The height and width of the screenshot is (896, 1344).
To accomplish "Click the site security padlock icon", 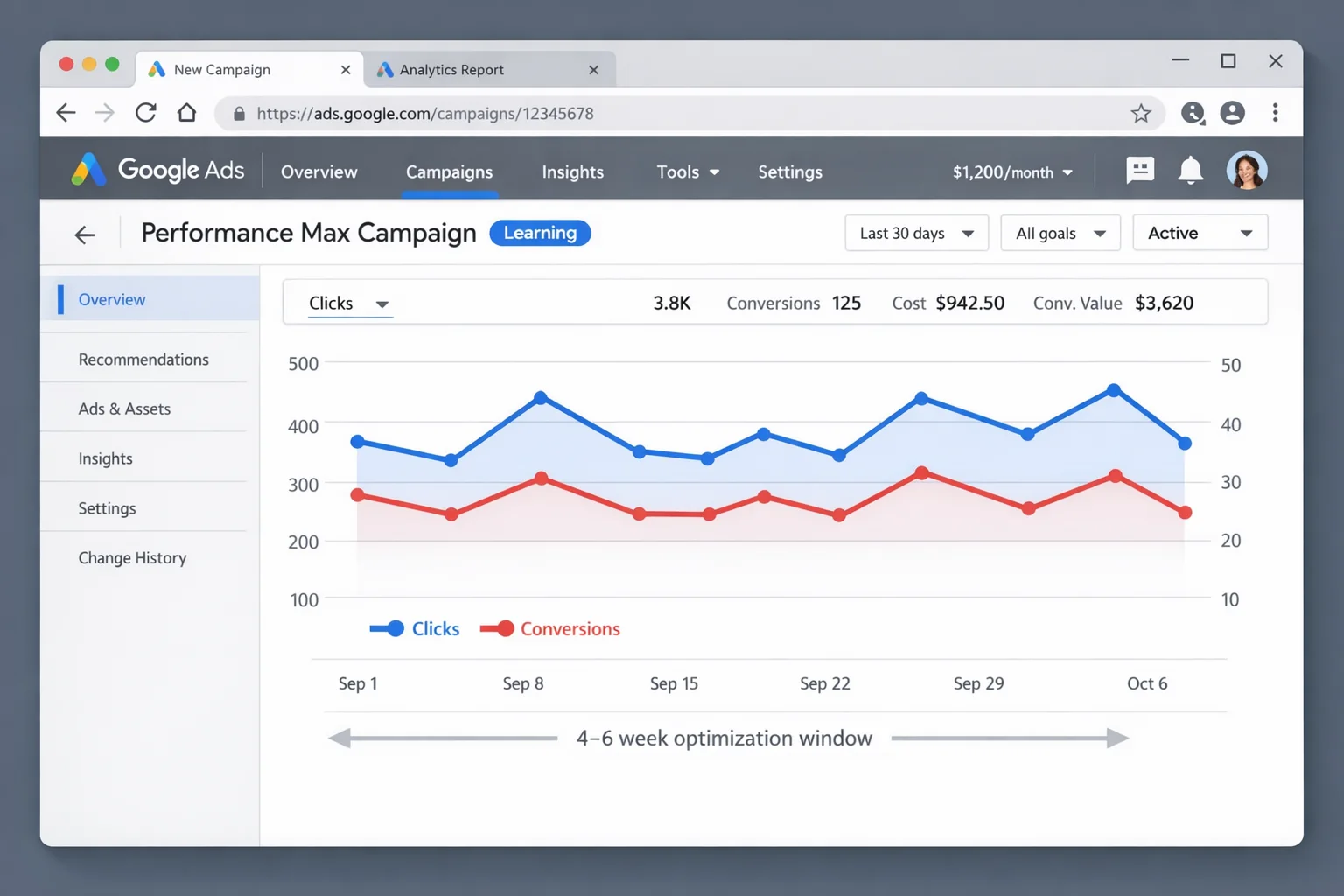I will click(x=238, y=113).
